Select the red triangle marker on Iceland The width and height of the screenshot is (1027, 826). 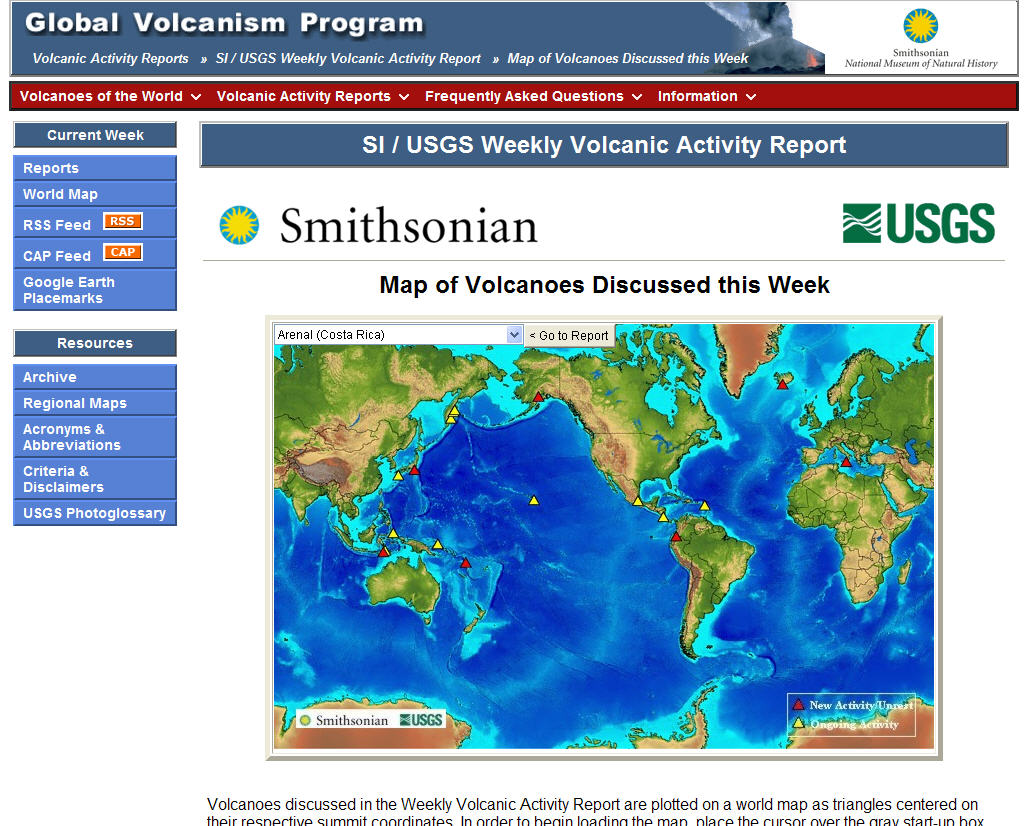pyautogui.click(x=782, y=385)
